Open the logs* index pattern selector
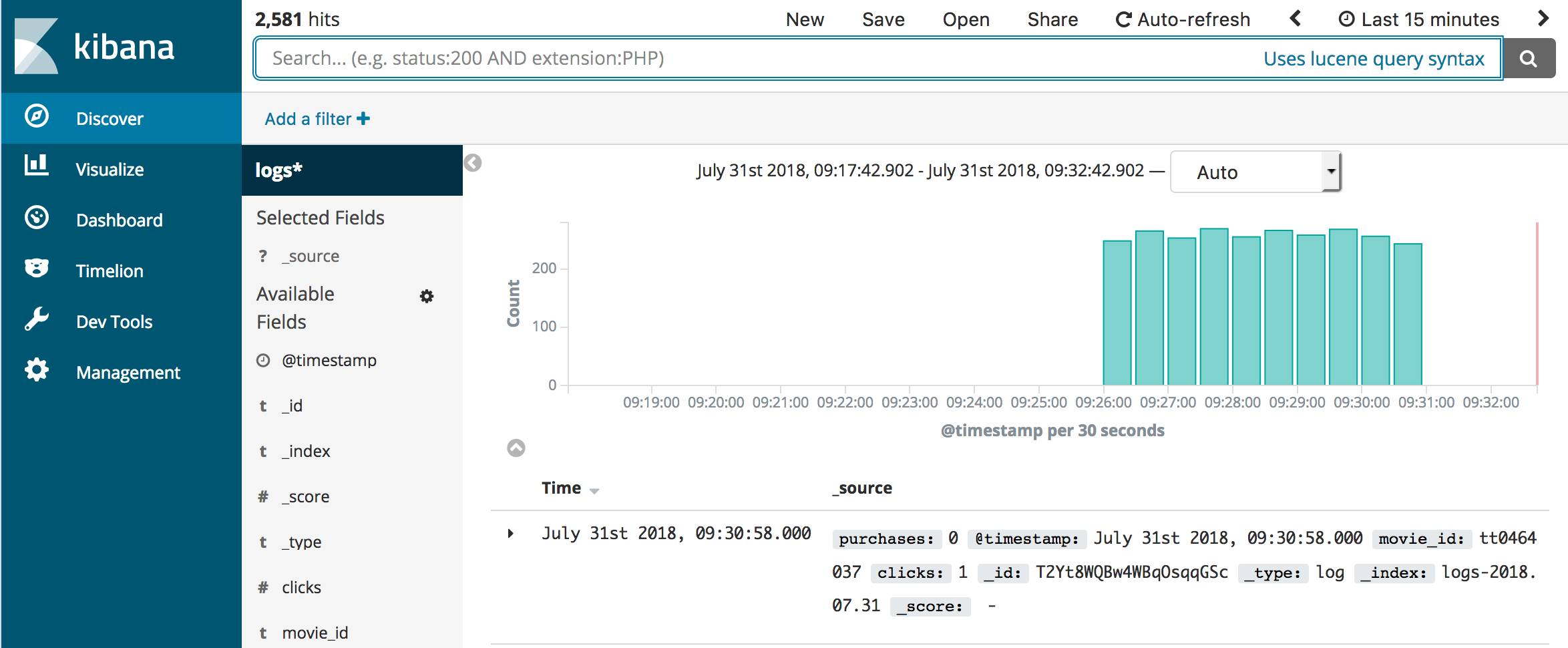 click(x=352, y=170)
